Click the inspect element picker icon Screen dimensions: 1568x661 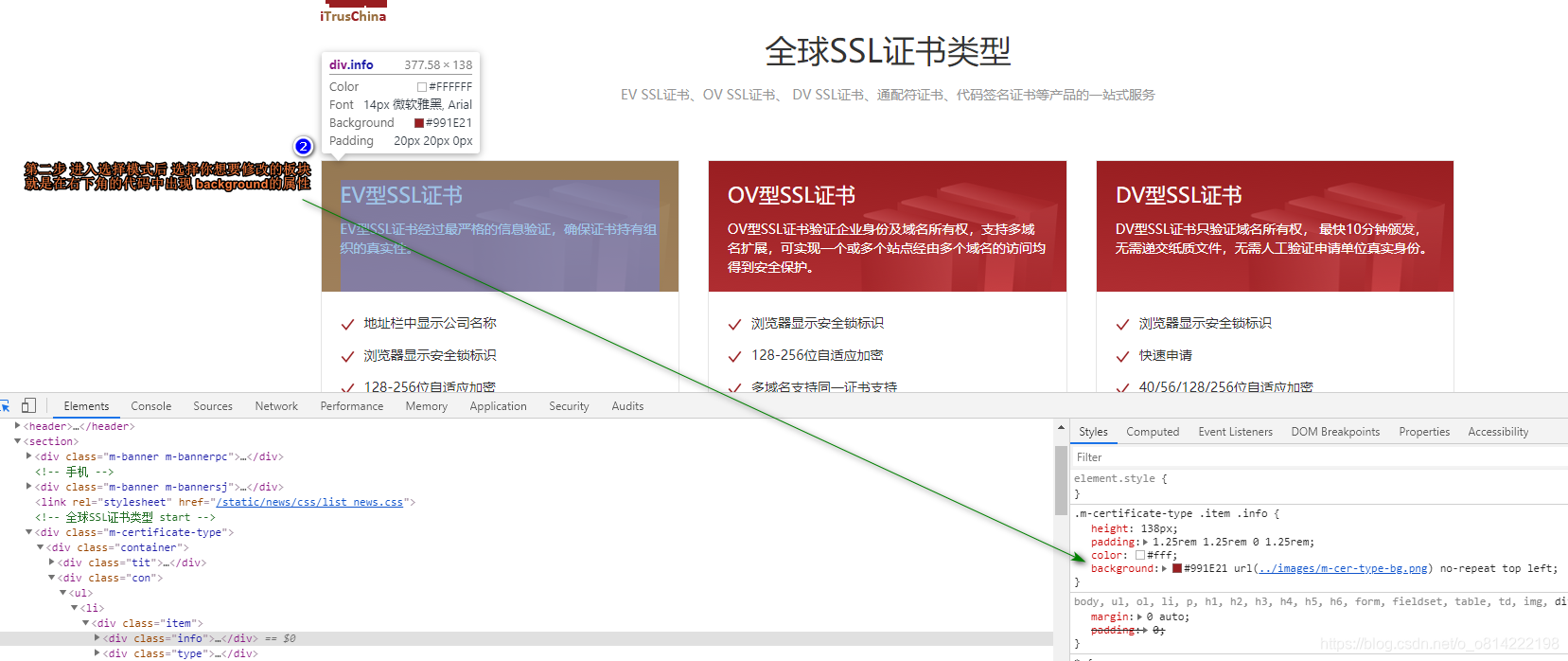(x=5, y=405)
